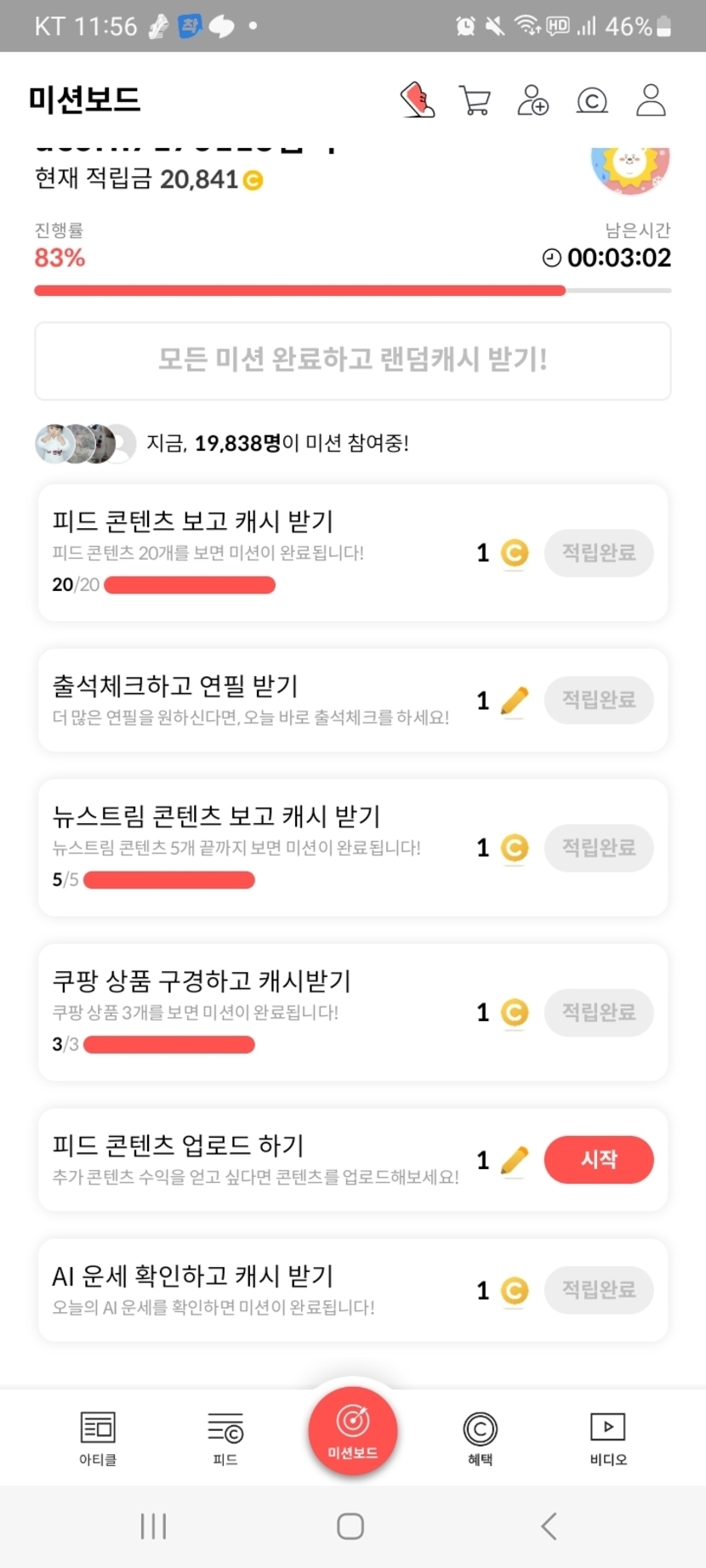Viewport: 706px width, 1568px height.
Task: Tap 적립완료 on AI 운세 mission
Action: (x=599, y=1290)
